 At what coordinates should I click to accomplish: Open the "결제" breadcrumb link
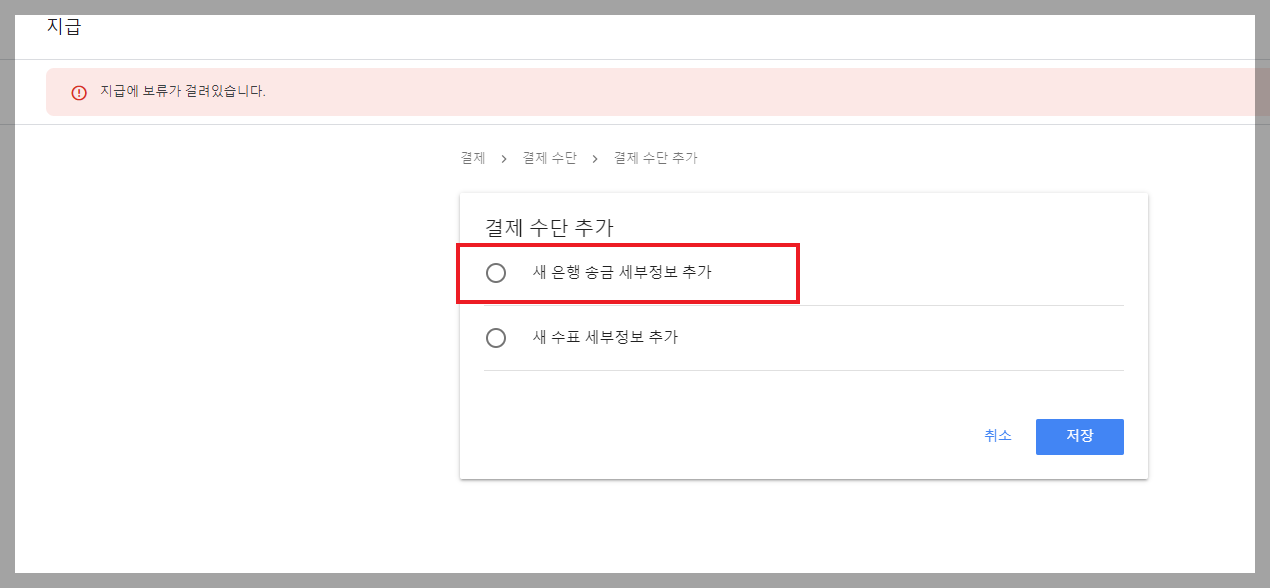[x=471, y=157]
